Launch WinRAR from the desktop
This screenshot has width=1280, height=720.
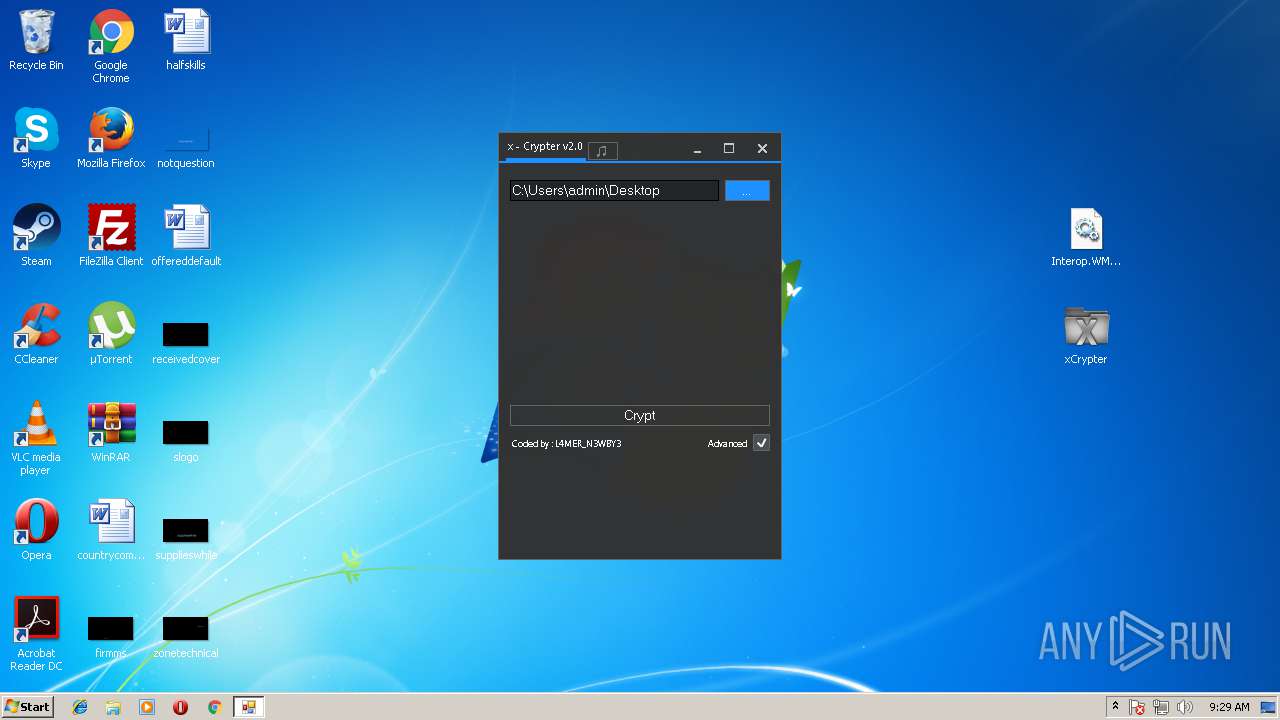[x=111, y=433]
